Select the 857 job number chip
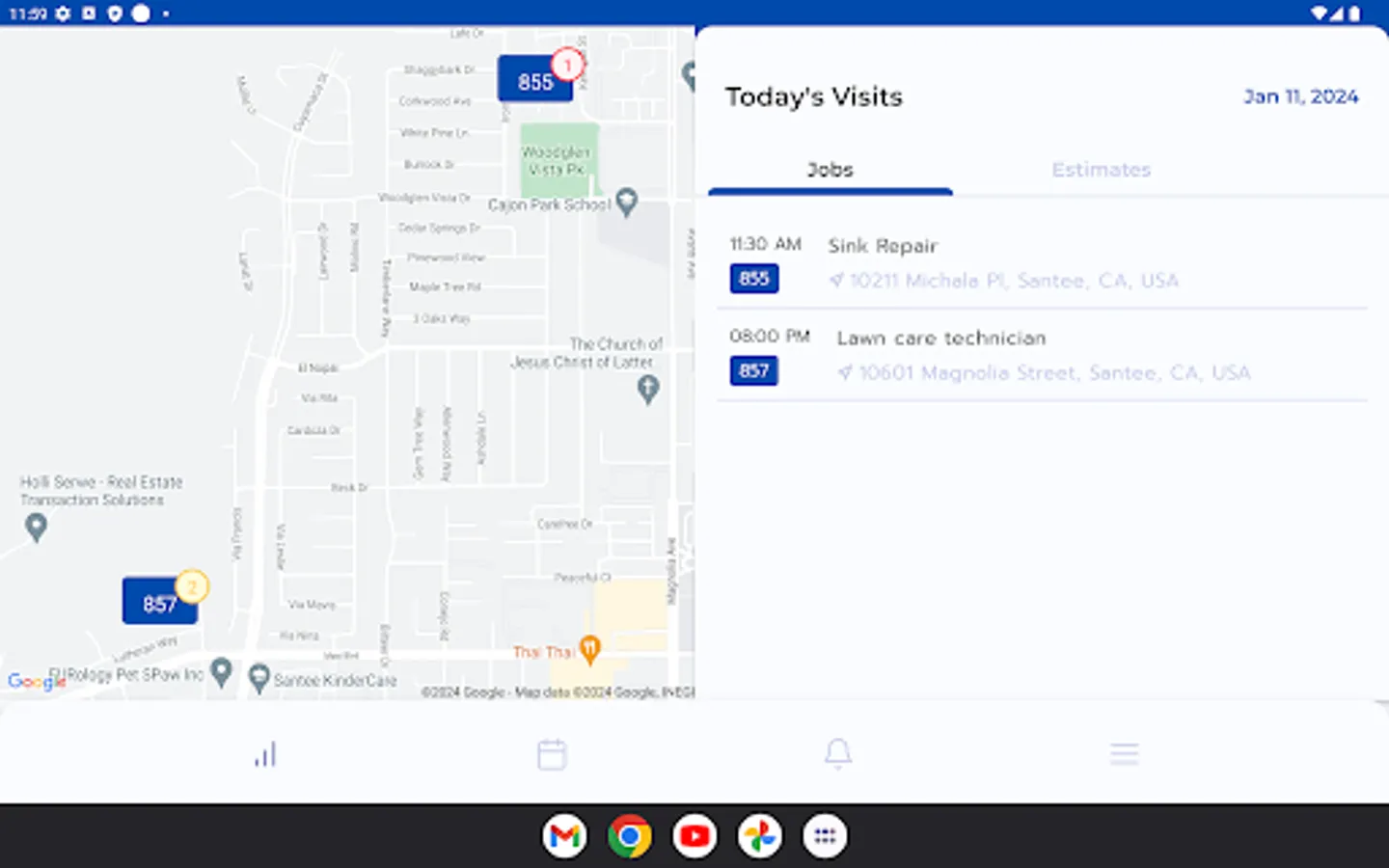 pos(753,370)
